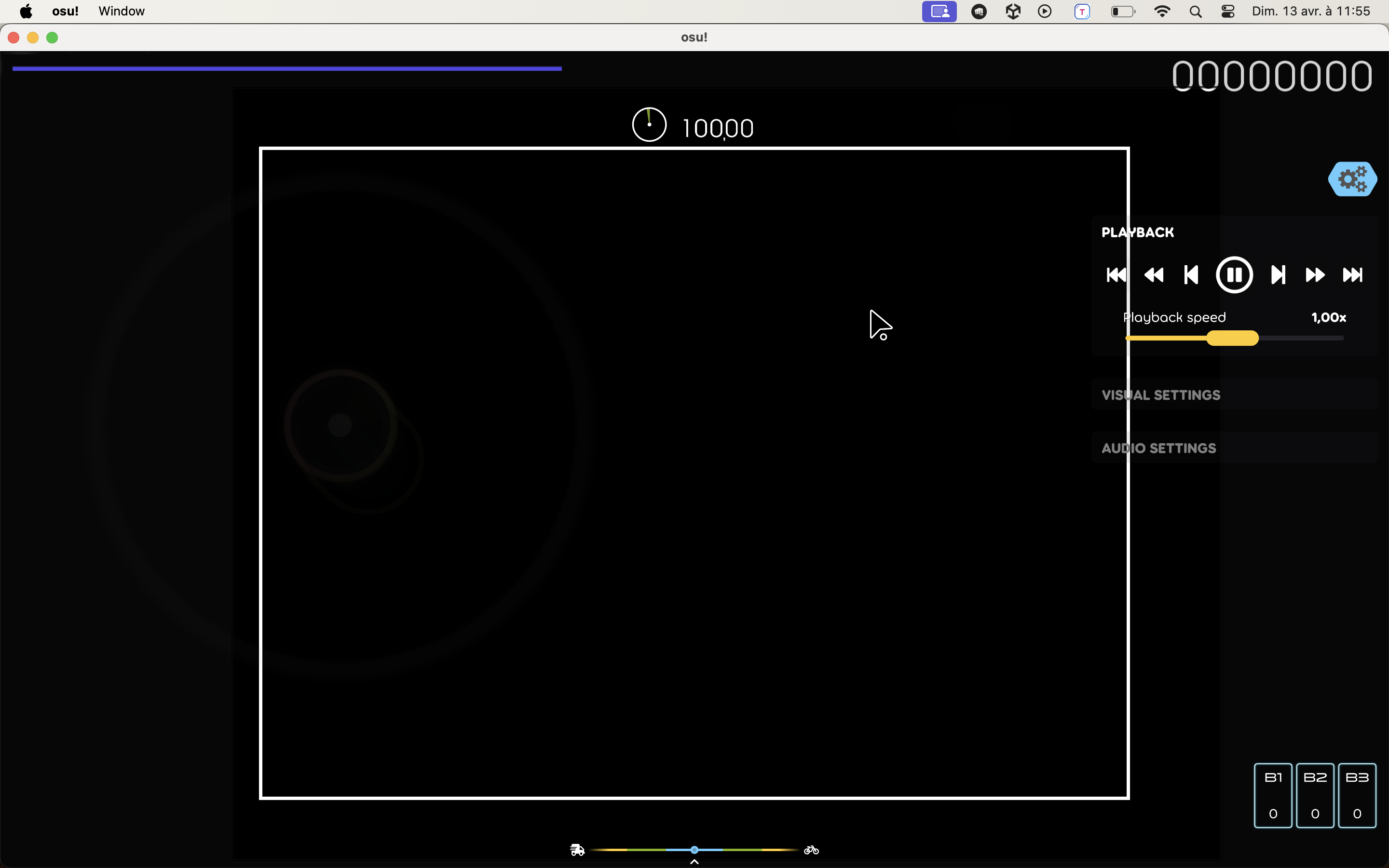Click the stopwatch icon next to 100,00
Image resolution: width=1389 pixels, height=868 pixels.
click(x=649, y=123)
